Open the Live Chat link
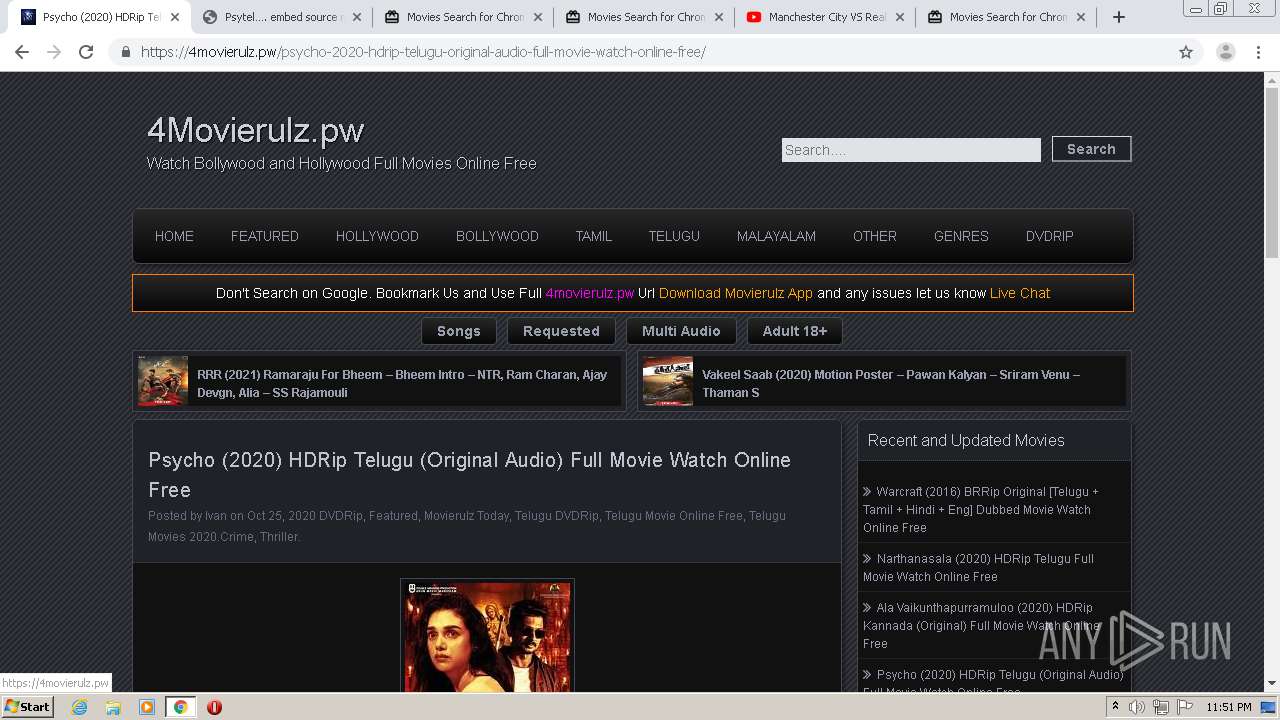This screenshot has height=720, width=1280. point(1020,293)
